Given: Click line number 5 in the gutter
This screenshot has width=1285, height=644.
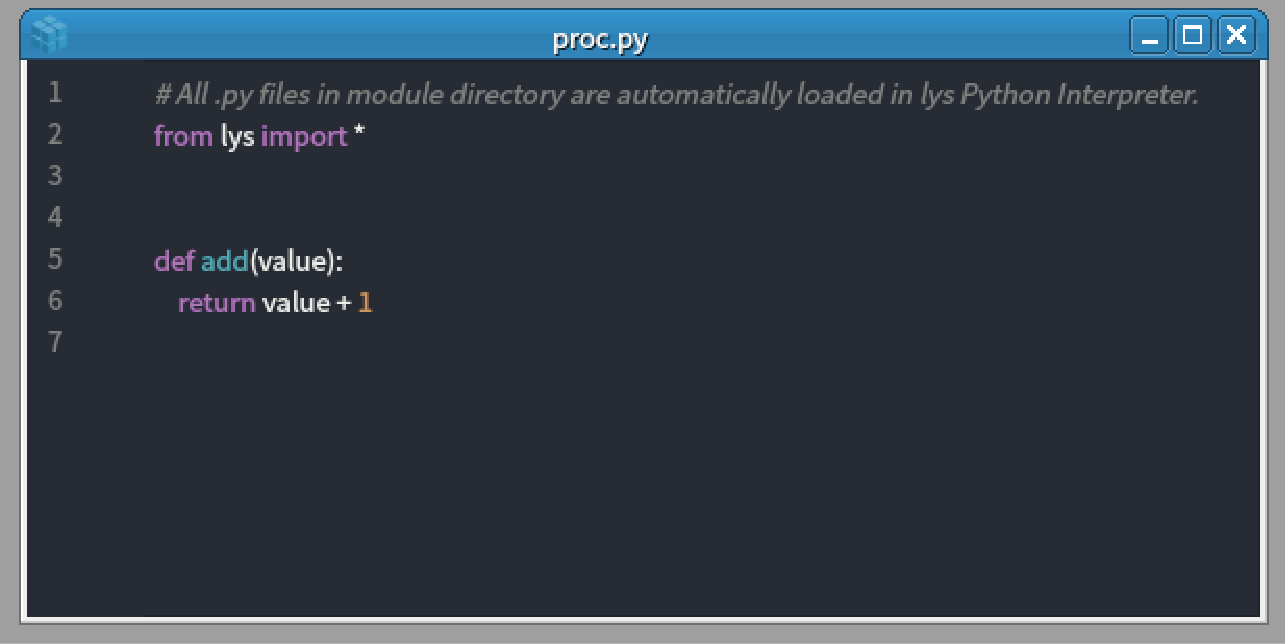Looking at the screenshot, I should click(55, 260).
